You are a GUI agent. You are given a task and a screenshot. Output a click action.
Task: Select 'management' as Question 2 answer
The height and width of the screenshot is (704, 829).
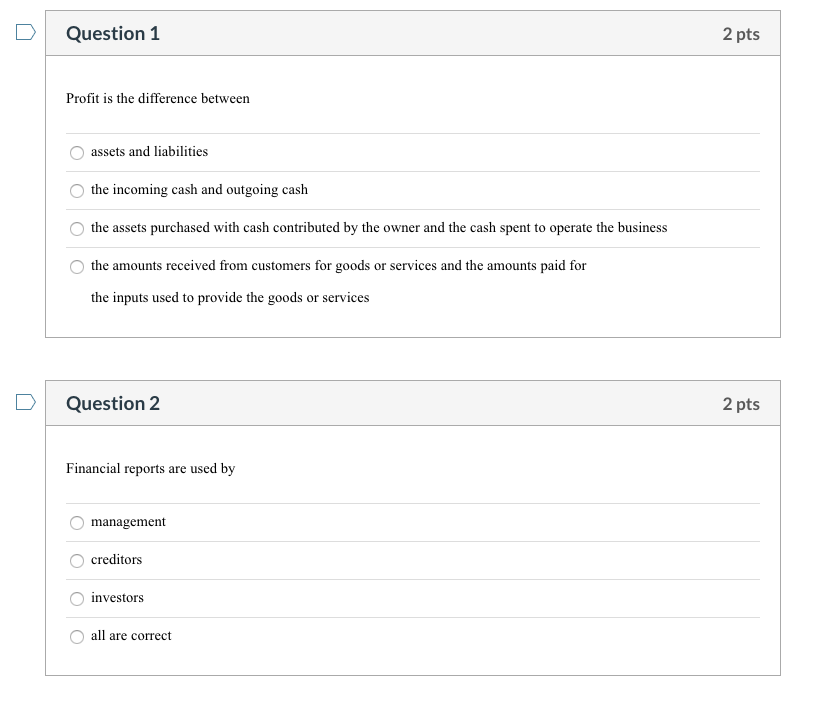(x=77, y=522)
